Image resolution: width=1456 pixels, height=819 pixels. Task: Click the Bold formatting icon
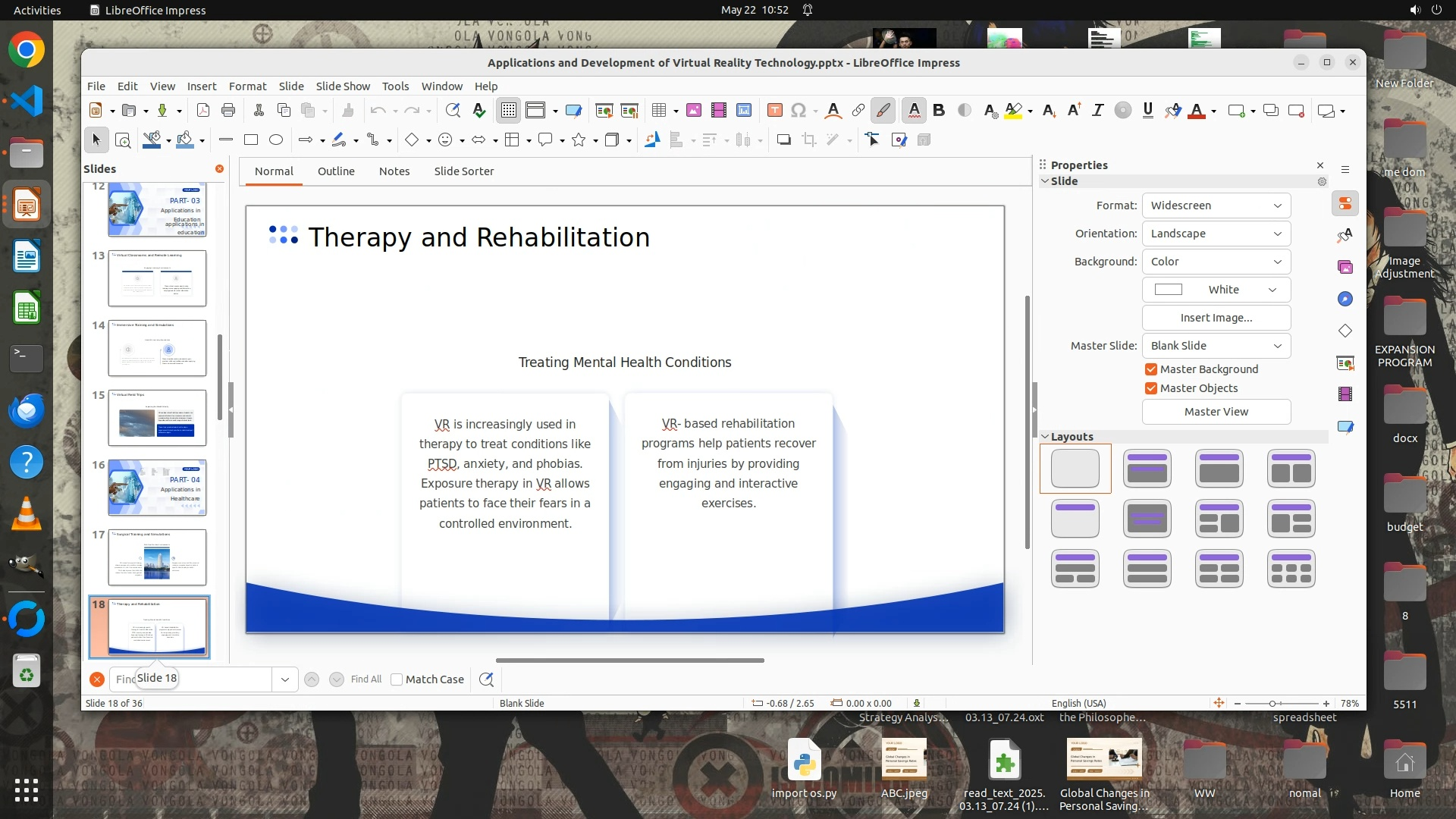939,111
